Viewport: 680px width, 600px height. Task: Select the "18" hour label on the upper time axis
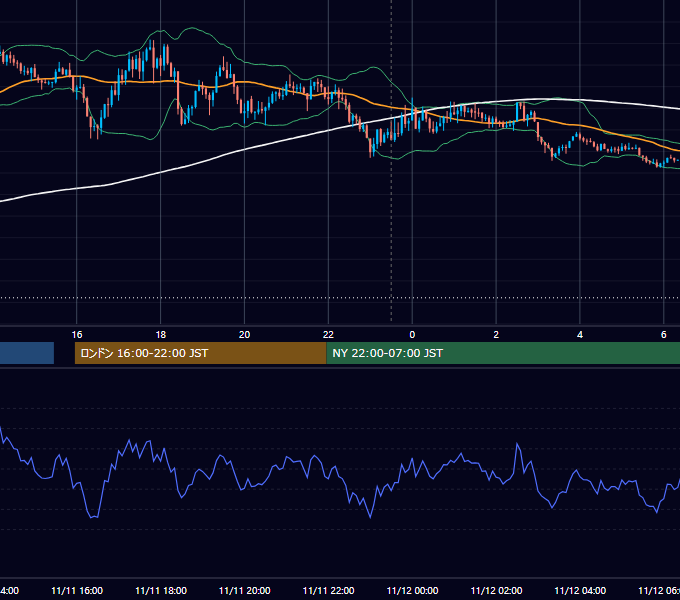(x=160, y=335)
